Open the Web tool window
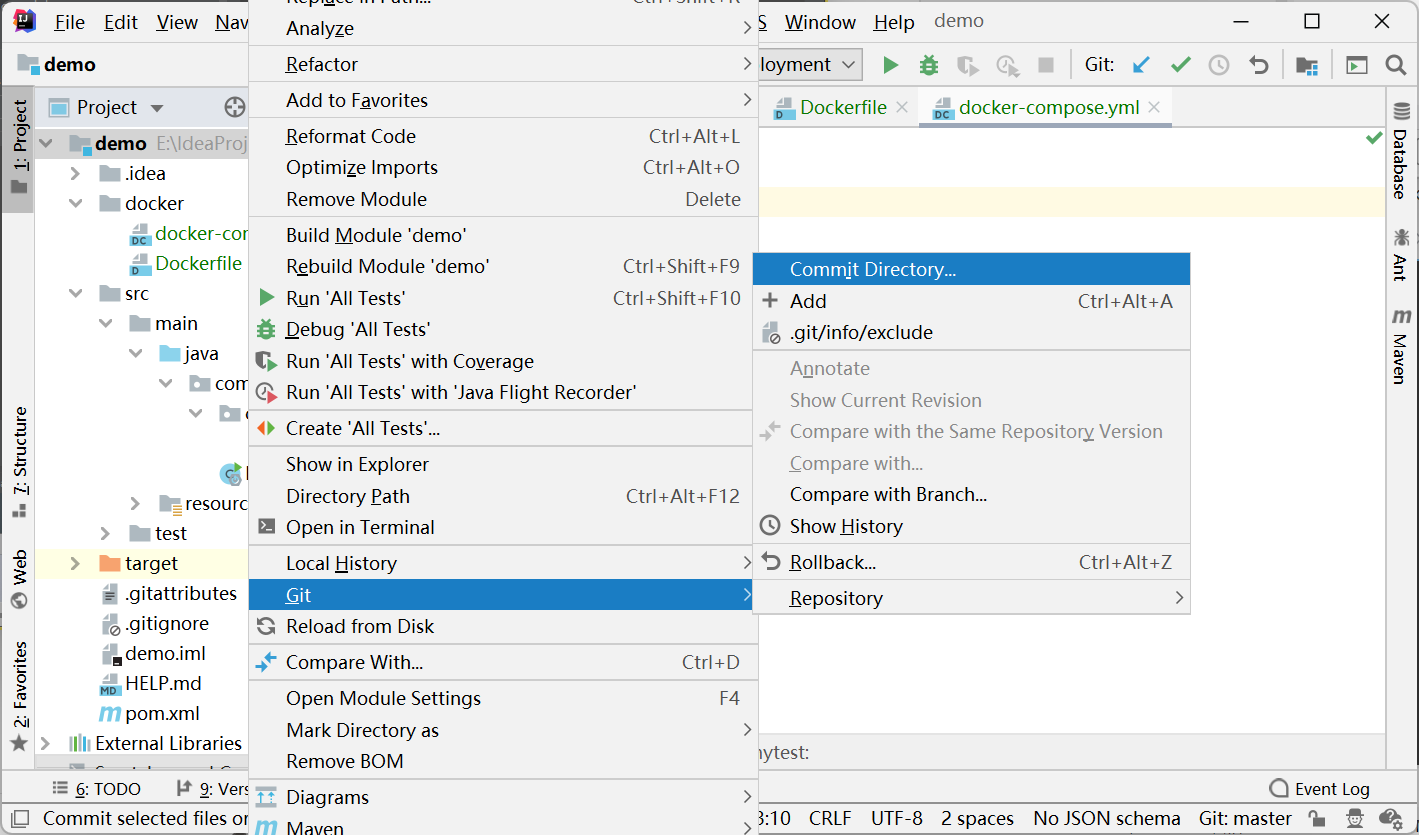 [x=19, y=579]
